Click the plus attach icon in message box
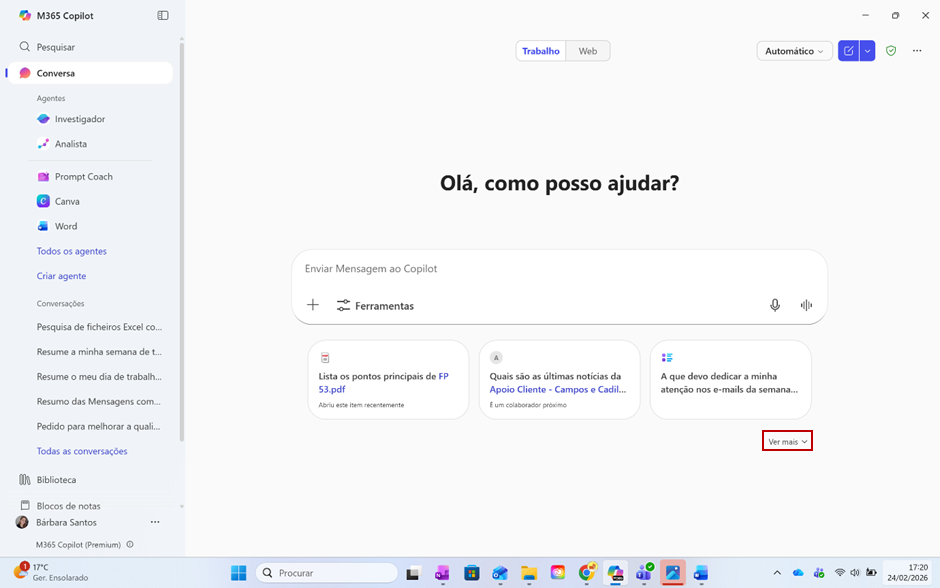The width and height of the screenshot is (940, 588). 313,305
